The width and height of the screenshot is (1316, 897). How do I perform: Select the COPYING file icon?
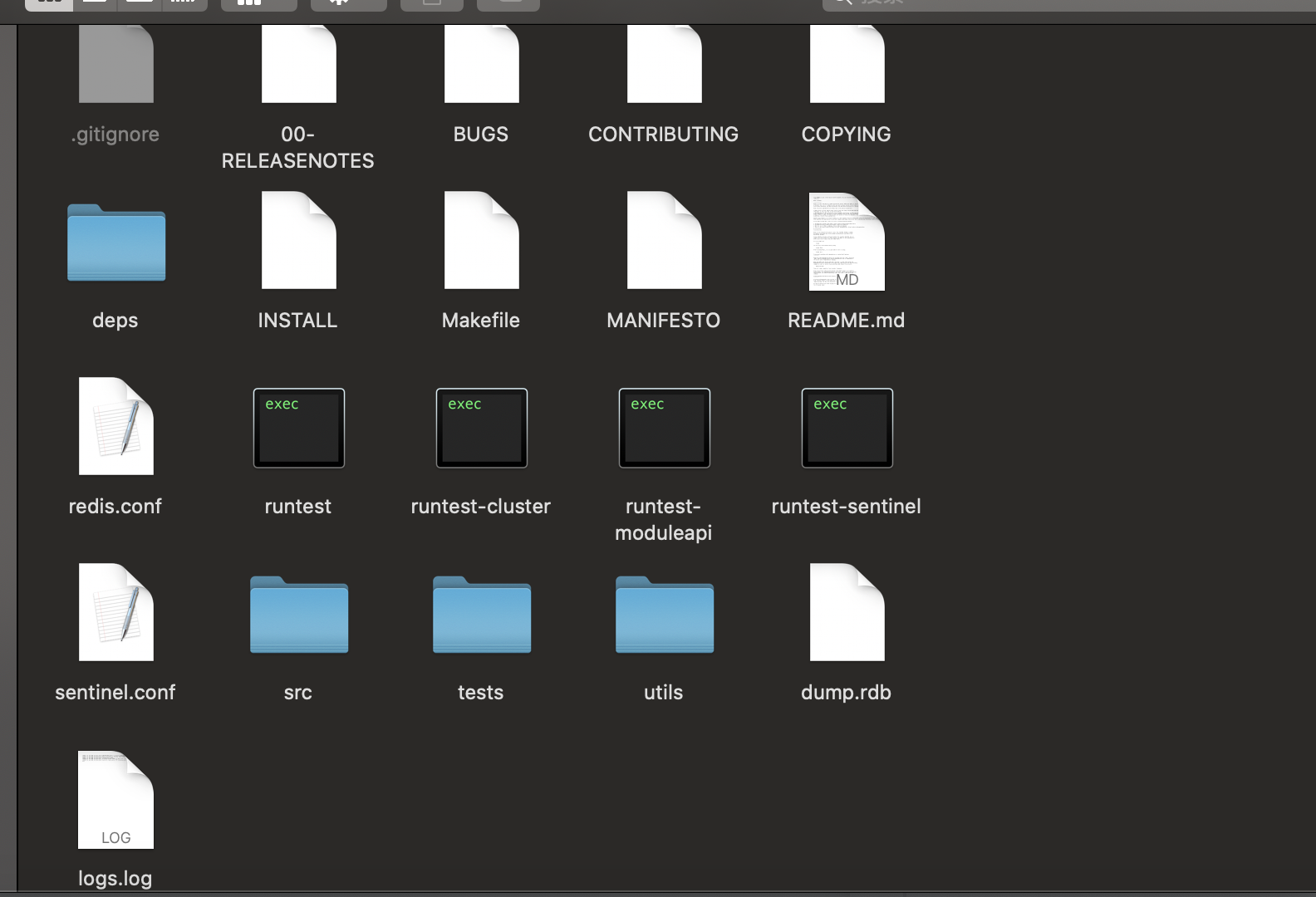pyautogui.click(x=847, y=64)
